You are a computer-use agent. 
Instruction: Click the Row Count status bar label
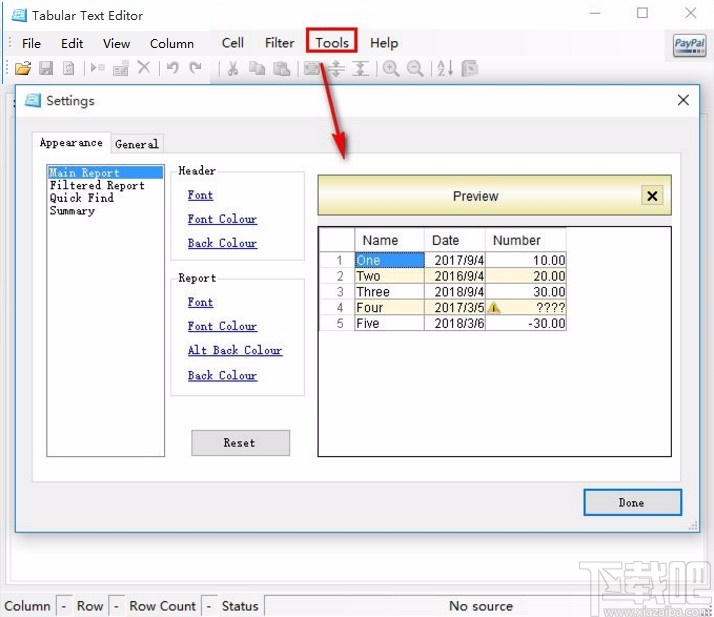coord(163,606)
